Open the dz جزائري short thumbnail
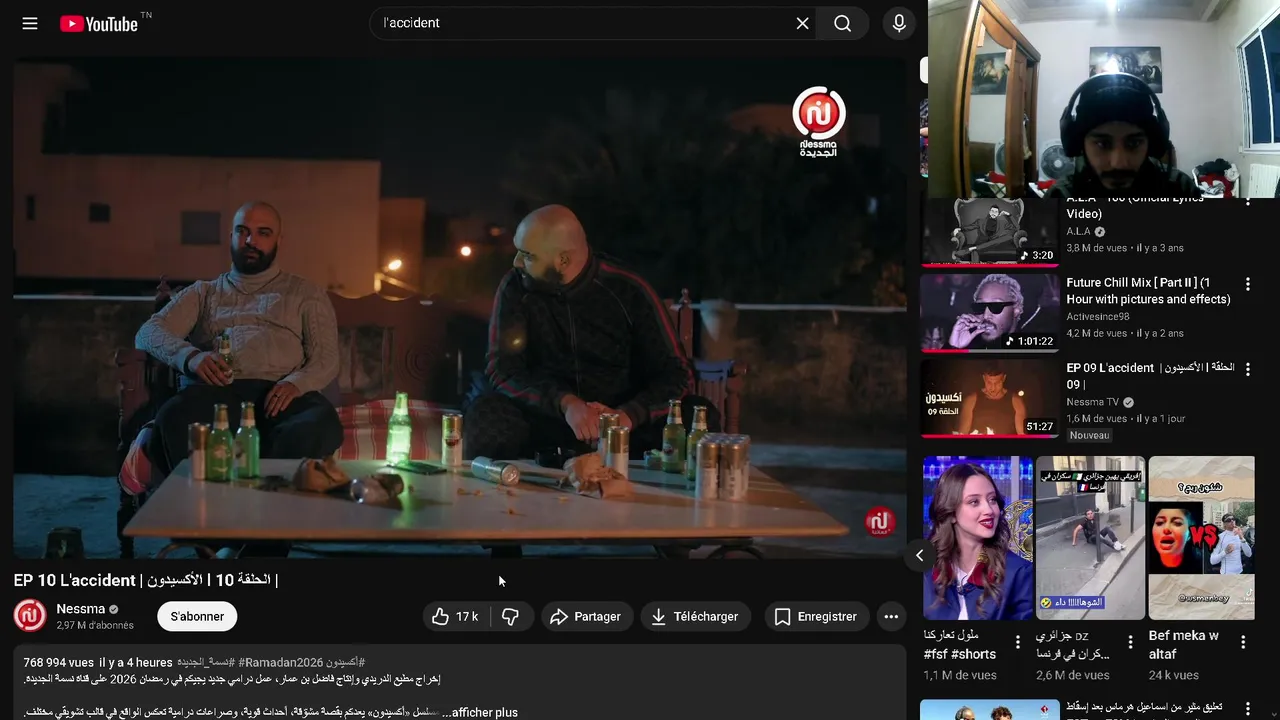This screenshot has width=1280, height=720. pyautogui.click(x=1090, y=538)
